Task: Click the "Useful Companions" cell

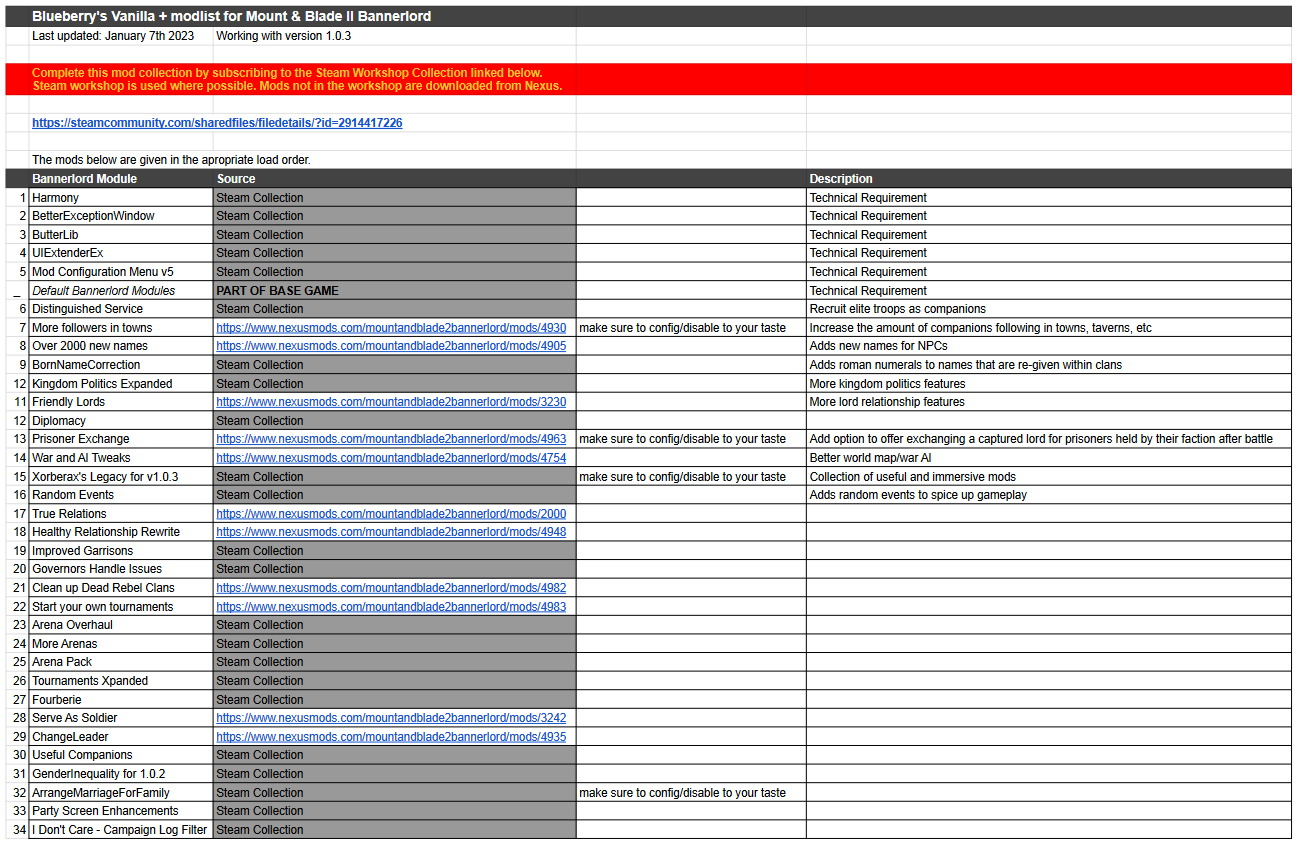Action: tap(121, 755)
